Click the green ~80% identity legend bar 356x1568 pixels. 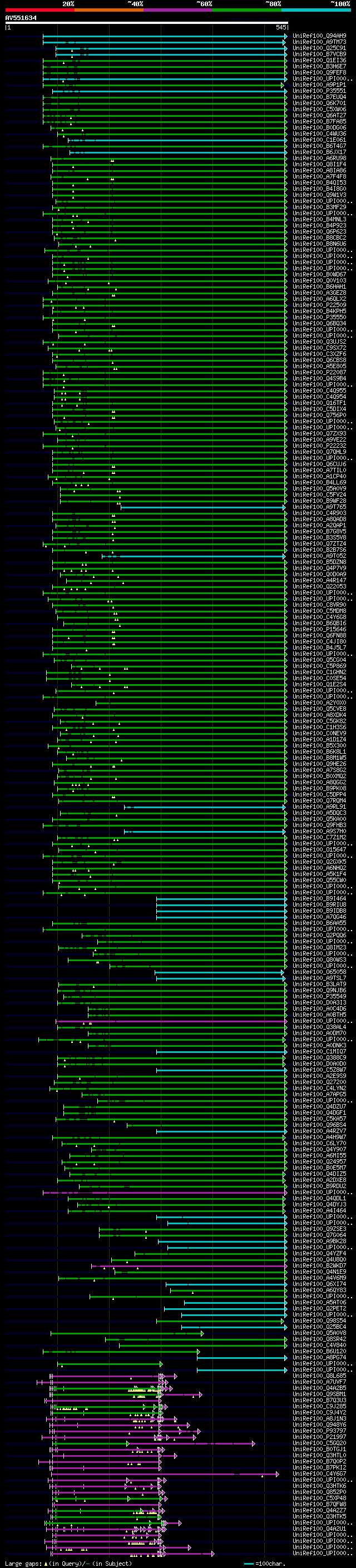(247, 10)
